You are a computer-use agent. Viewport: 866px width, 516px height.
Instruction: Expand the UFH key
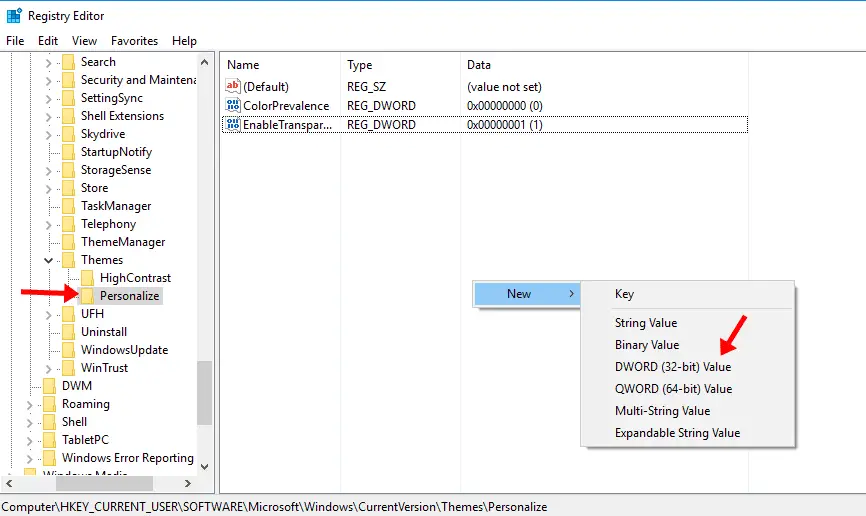click(49, 315)
